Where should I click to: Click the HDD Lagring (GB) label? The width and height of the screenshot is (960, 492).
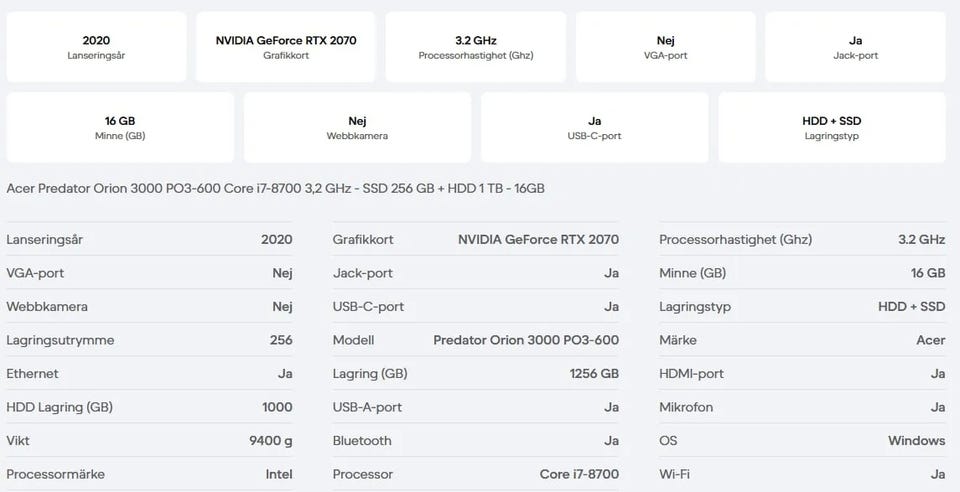[x=59, y=407]
